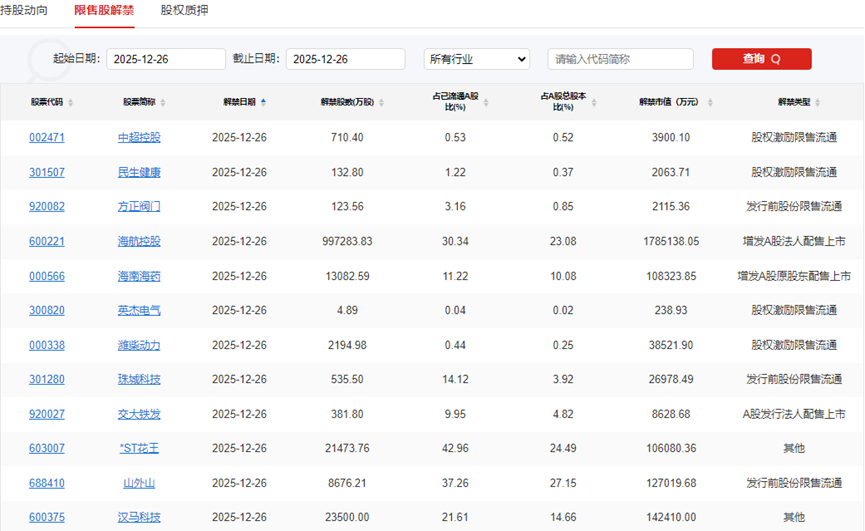Open 海航控股 stock name link
The height and width of the screenshot is (531, 865).
[x=139, y=241]
